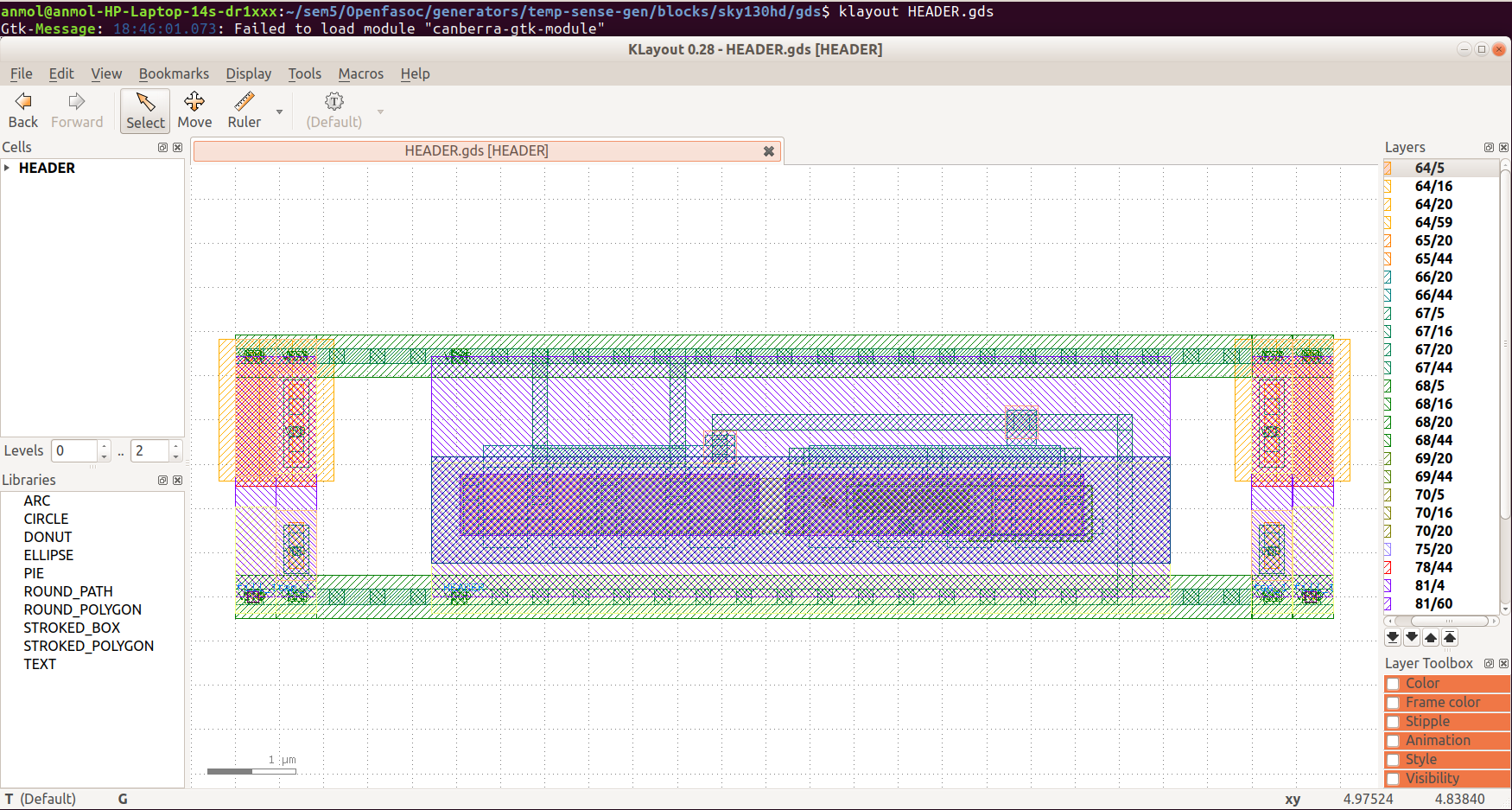Viewport: 1512px width, 810px height.
Task: Click the move-layer-down arrow below the Layers list
Action: click(1412, 637)
